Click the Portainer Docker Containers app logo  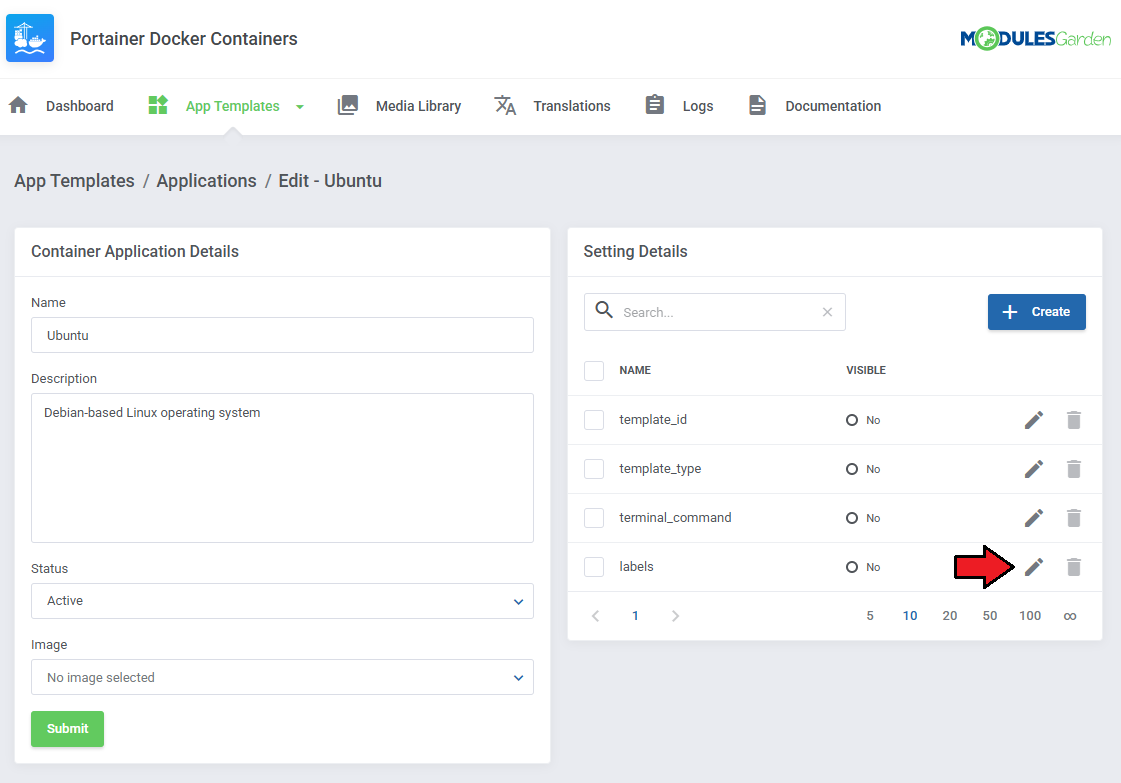click(x=30, y=38)
